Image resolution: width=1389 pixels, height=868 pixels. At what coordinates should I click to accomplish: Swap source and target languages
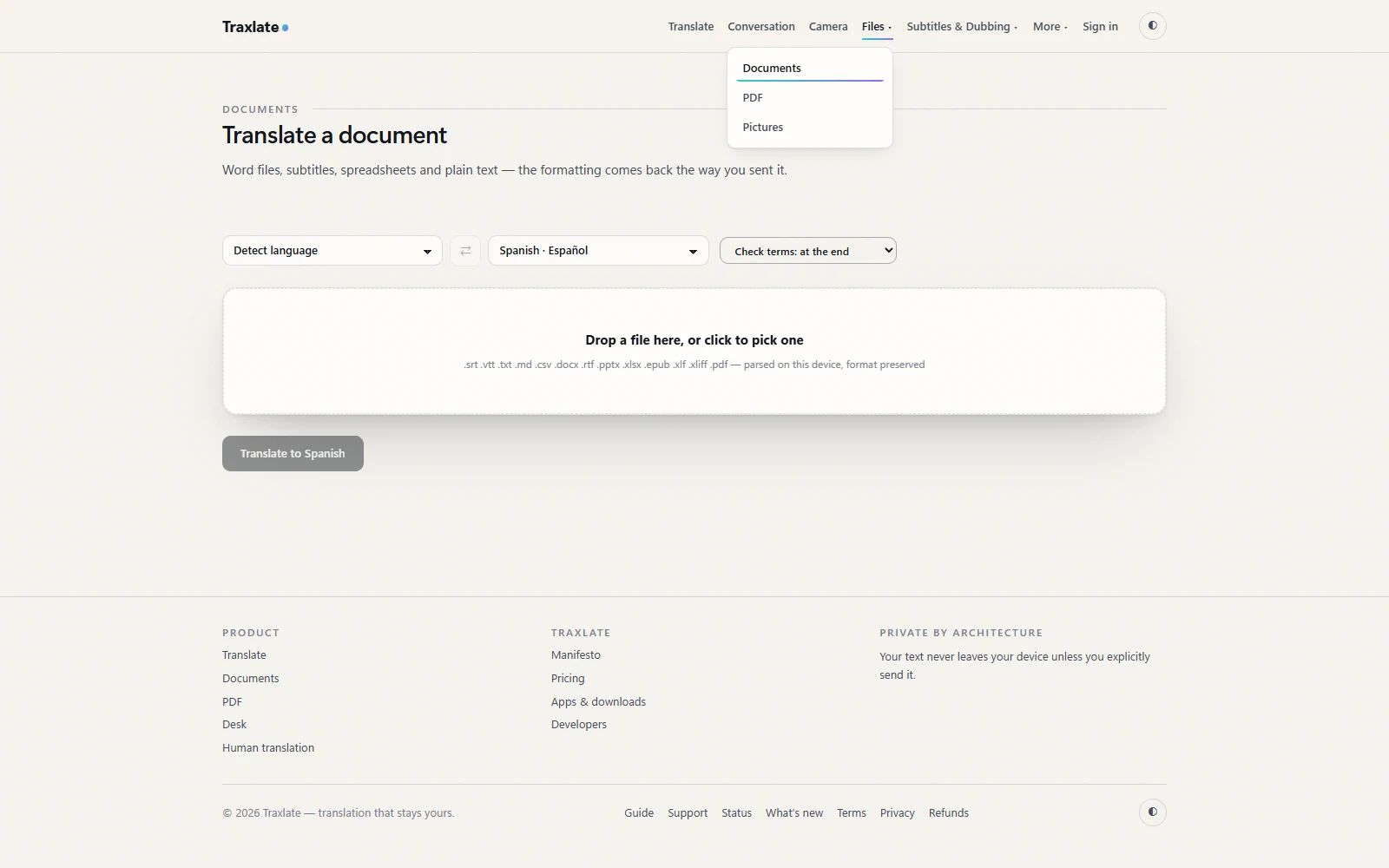465,251
